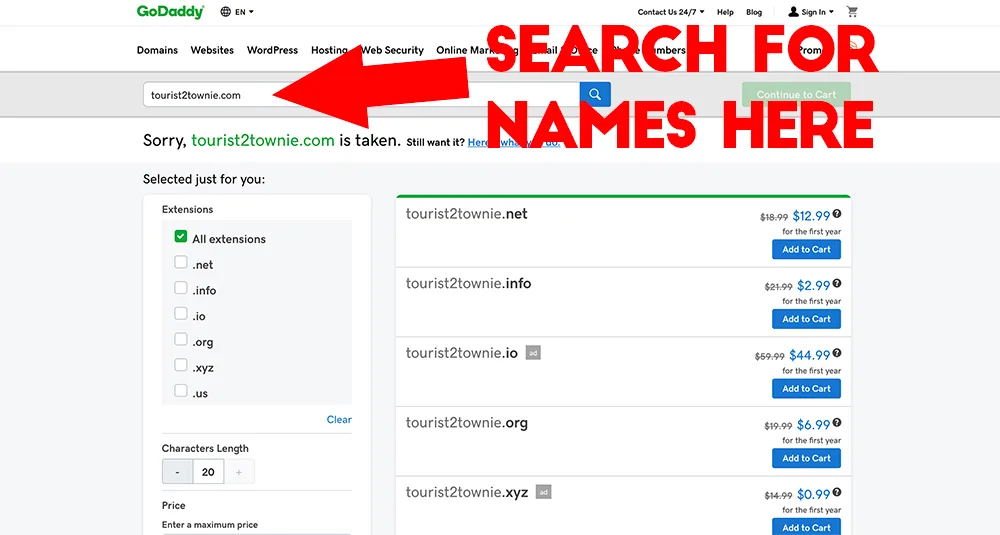The height and width of the screenshot is (535, 1000).
Task: Uncheck the All extensions checkbox
Action: pos(181,237)
